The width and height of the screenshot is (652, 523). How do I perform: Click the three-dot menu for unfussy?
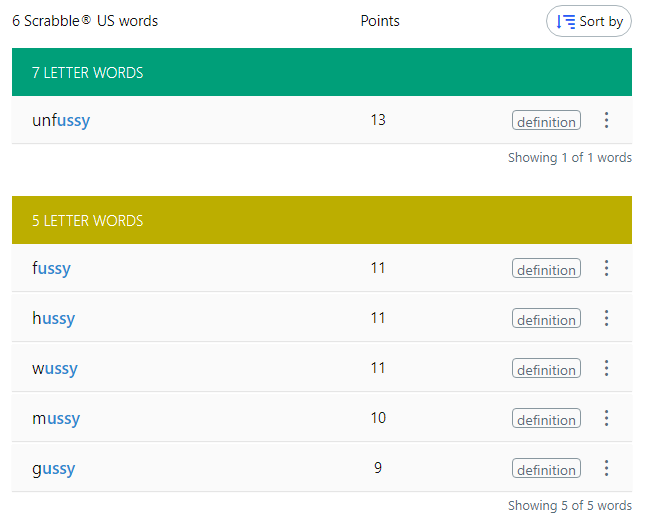click(x=606, y=120)
